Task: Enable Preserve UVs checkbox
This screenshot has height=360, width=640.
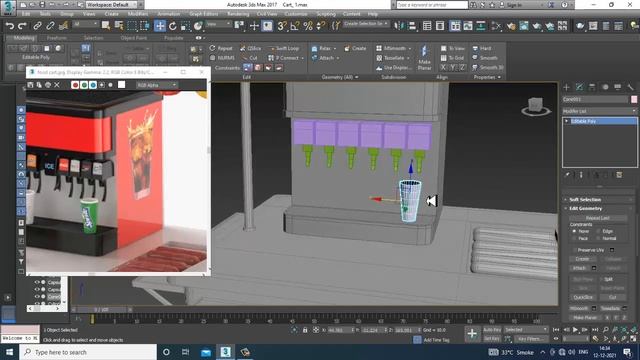Action: pyautogui.click(x=575, y=250)
